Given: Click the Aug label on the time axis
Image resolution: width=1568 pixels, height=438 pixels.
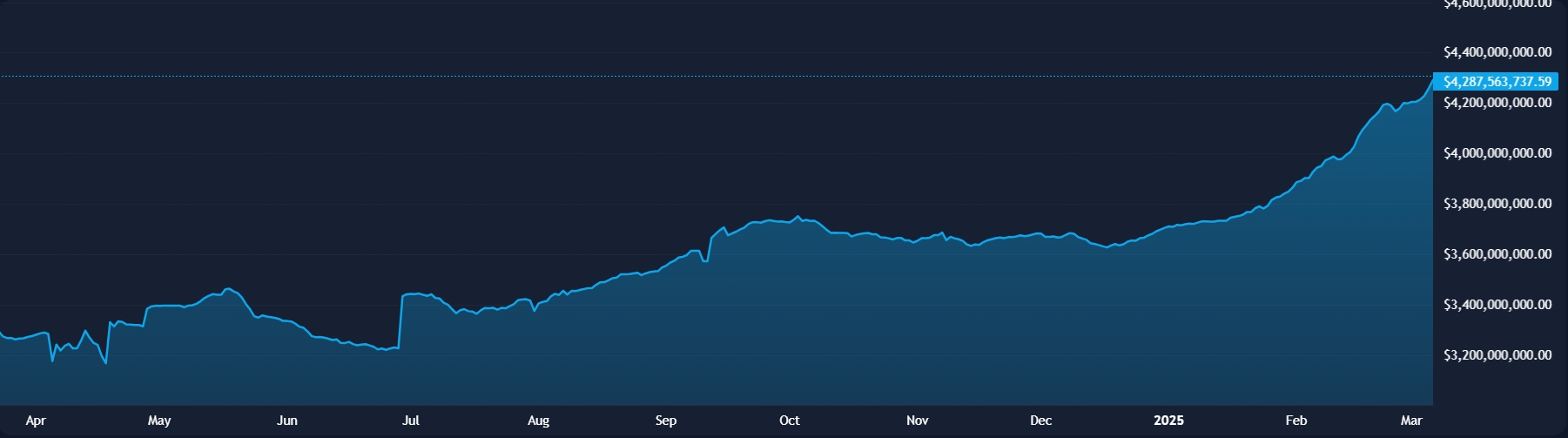Looking at the screenshot, I should tap(539, 421).
